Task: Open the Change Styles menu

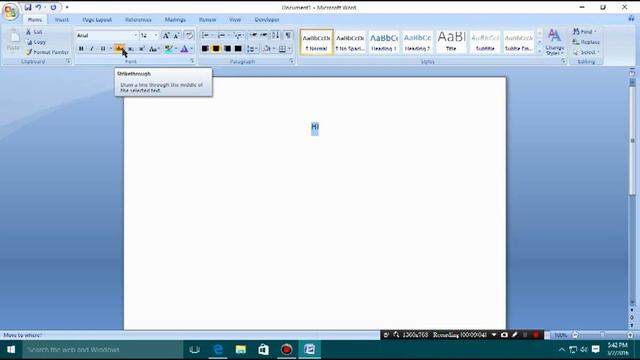Action: click(554, 42)
